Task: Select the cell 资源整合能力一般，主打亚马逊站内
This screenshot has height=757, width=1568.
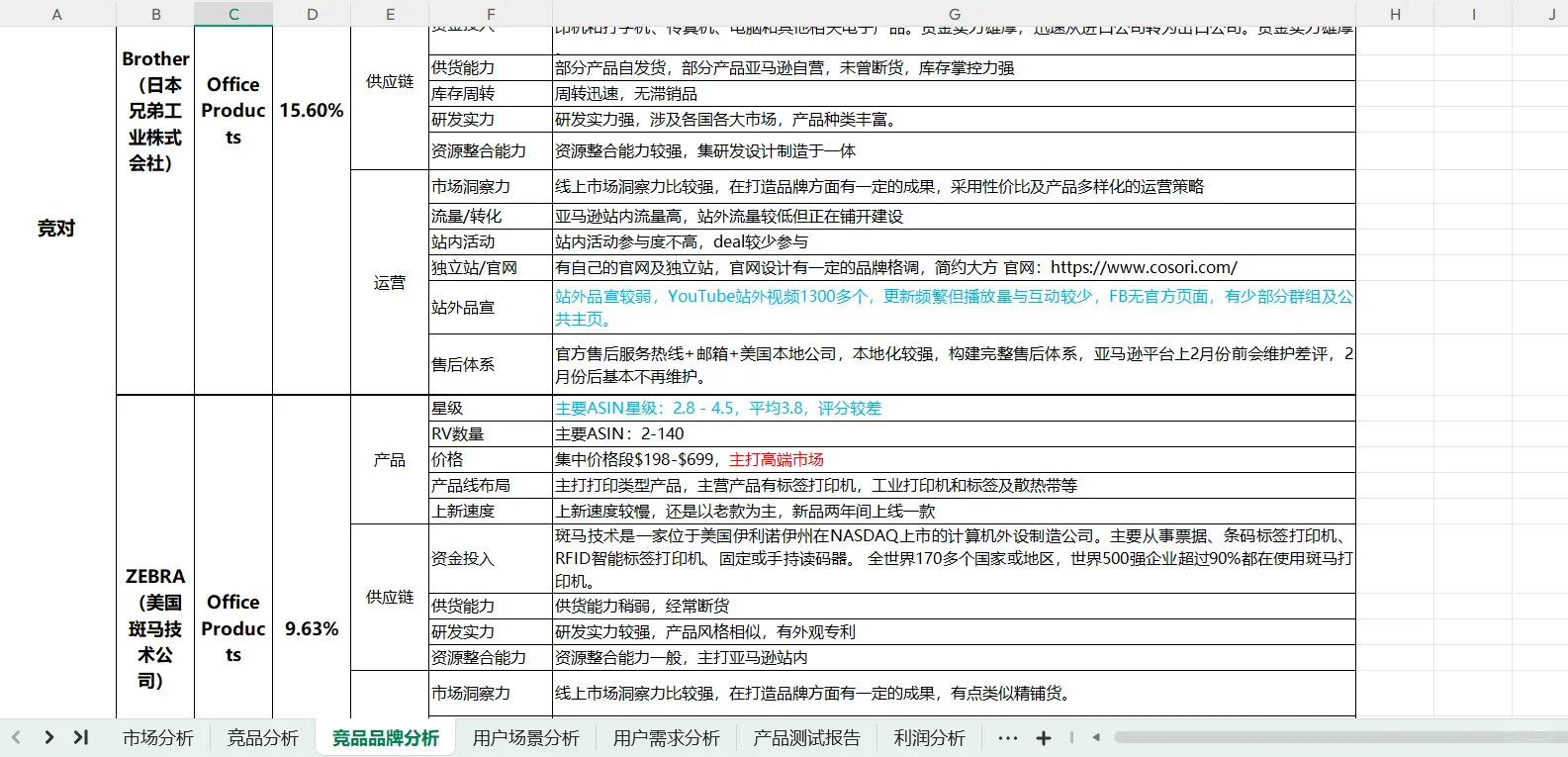Action: coord(954,658)
